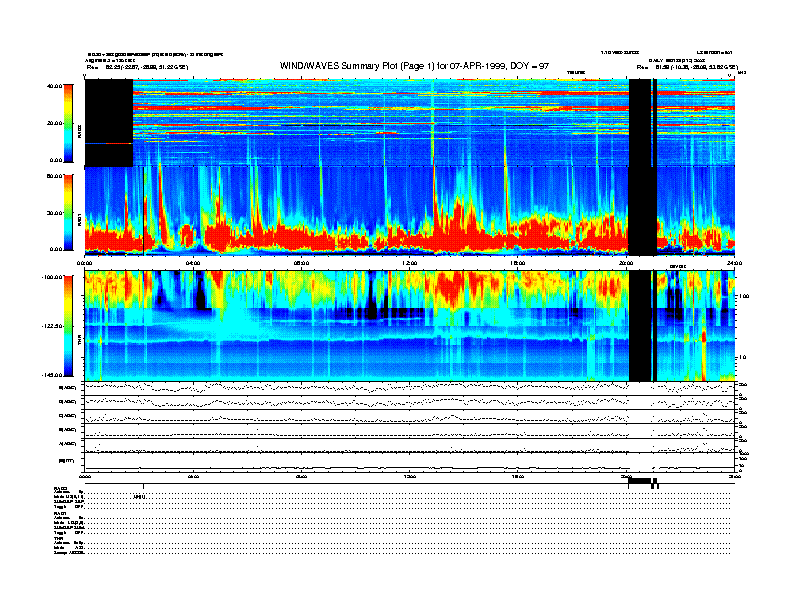Viewport: 792px width, 612px height.
Task: Click the 12:00 tick label under RAD1 panel
Action: click(410, 263)
